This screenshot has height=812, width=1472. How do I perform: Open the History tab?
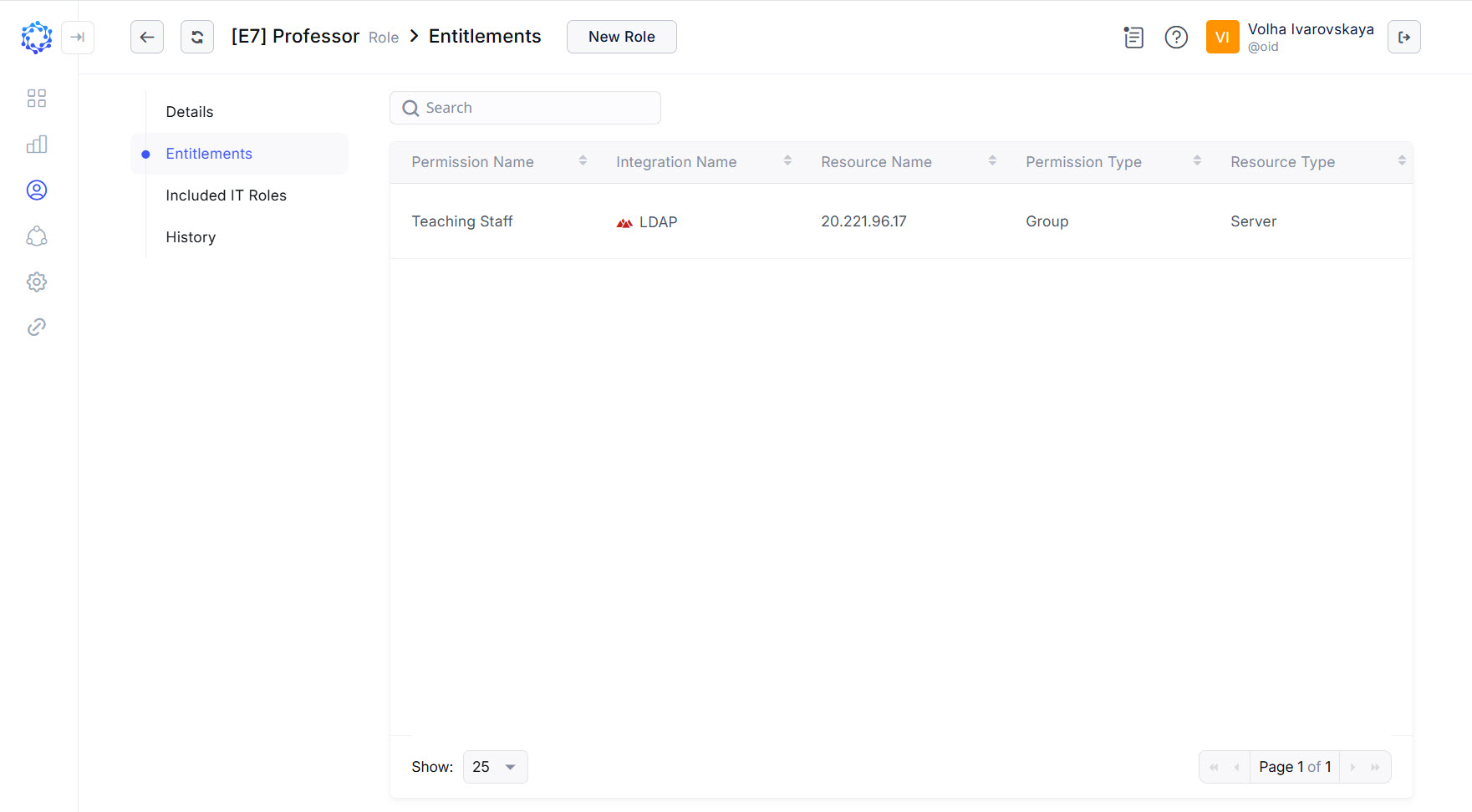point(191,237)
